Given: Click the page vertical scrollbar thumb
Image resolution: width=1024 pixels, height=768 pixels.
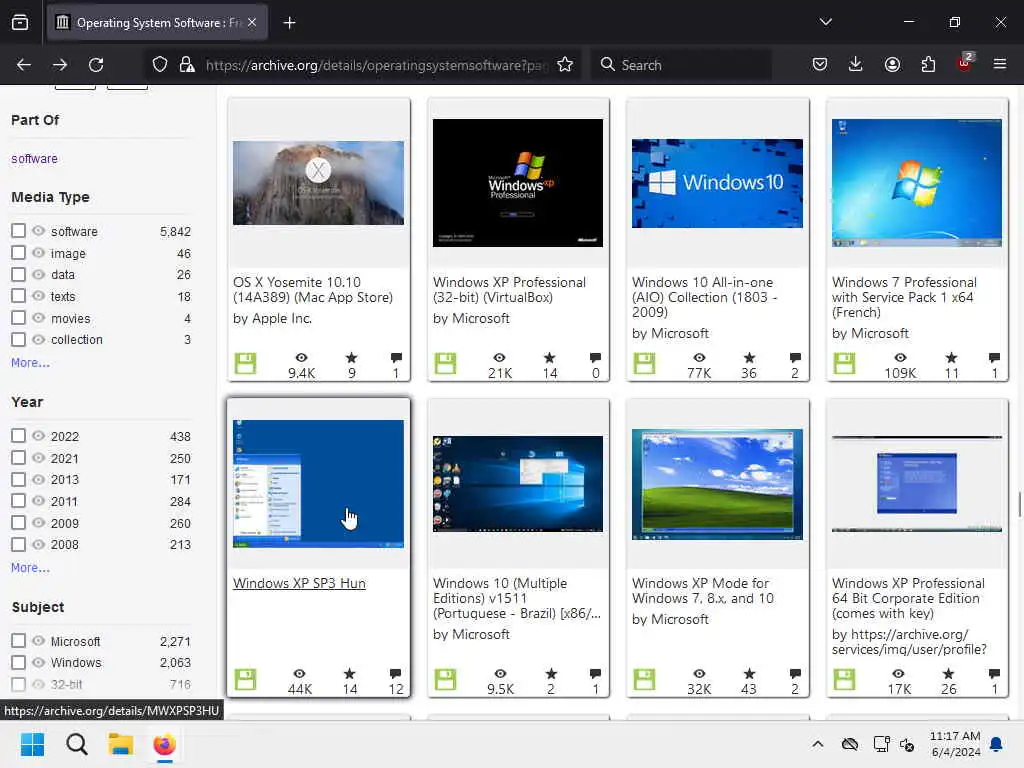Looking at the screenshot, I should tap(1019, 504).
